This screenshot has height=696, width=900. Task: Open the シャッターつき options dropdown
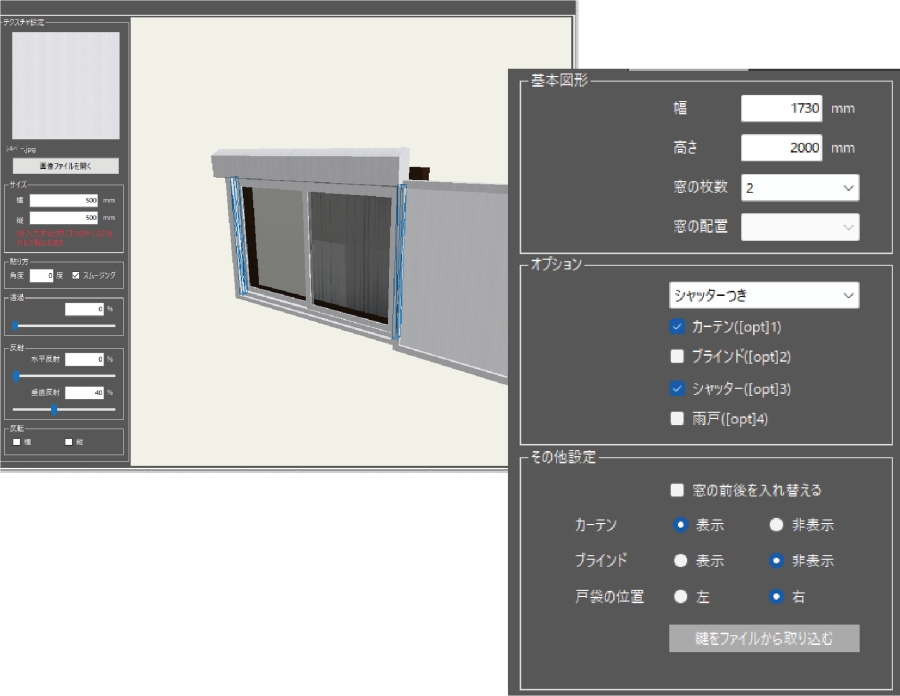click(x=763, y=295)
